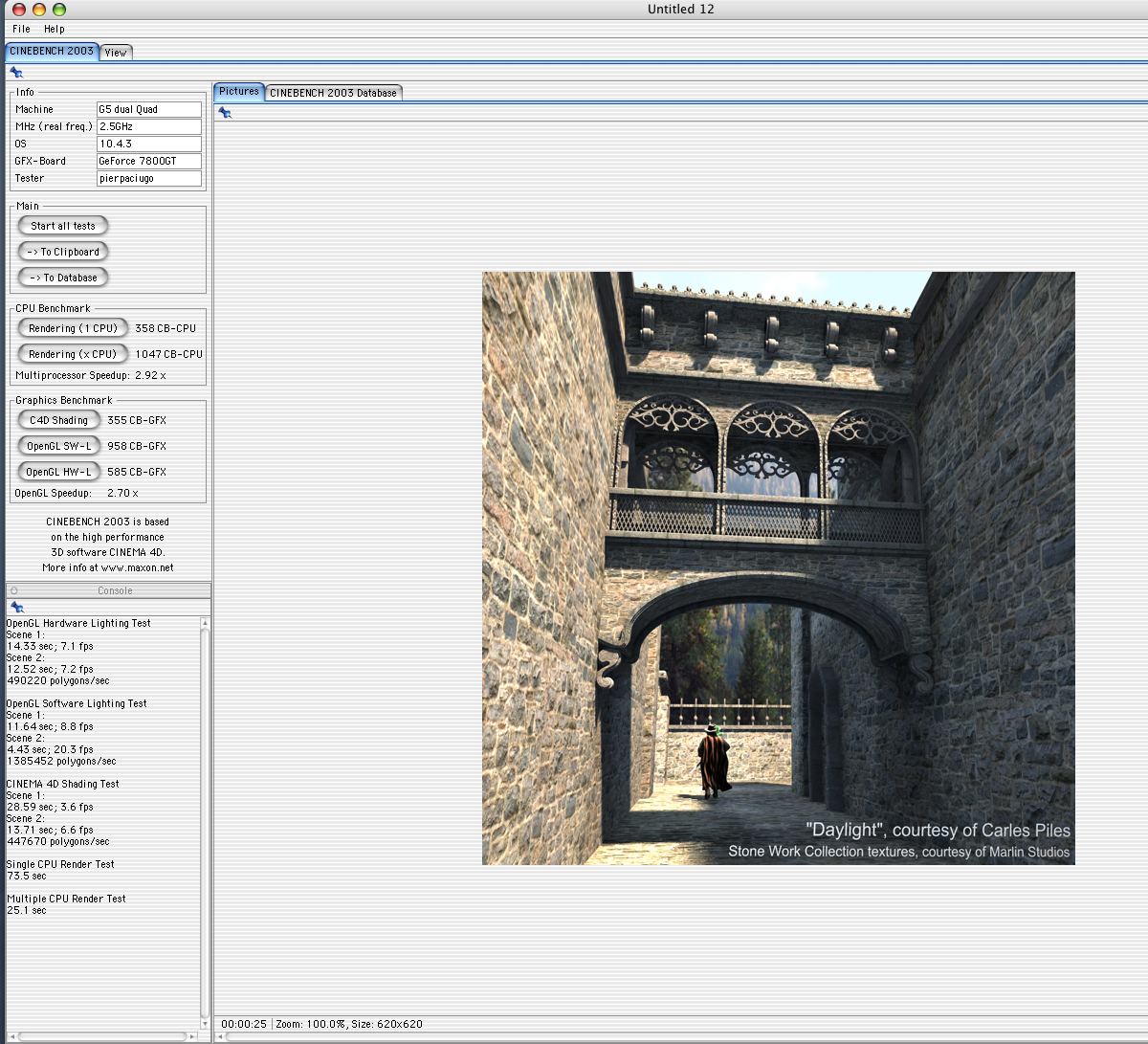
Task: Click the green zoom window button
Action: 59,10
